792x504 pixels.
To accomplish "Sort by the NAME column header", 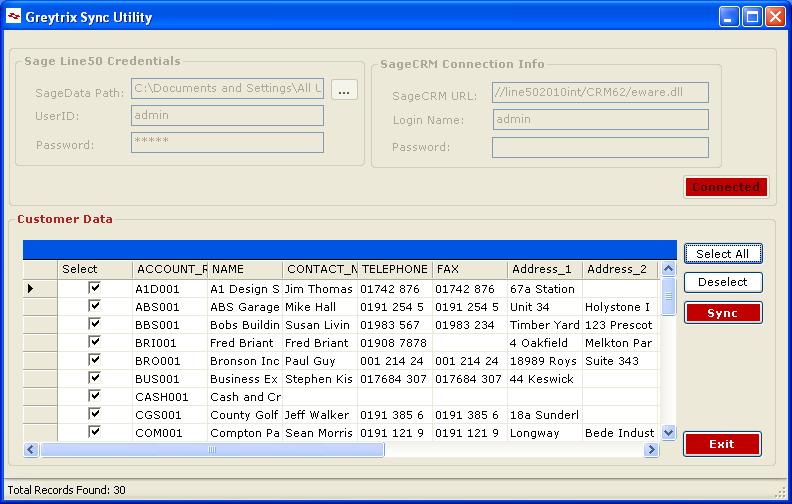I will coord(245,269).
